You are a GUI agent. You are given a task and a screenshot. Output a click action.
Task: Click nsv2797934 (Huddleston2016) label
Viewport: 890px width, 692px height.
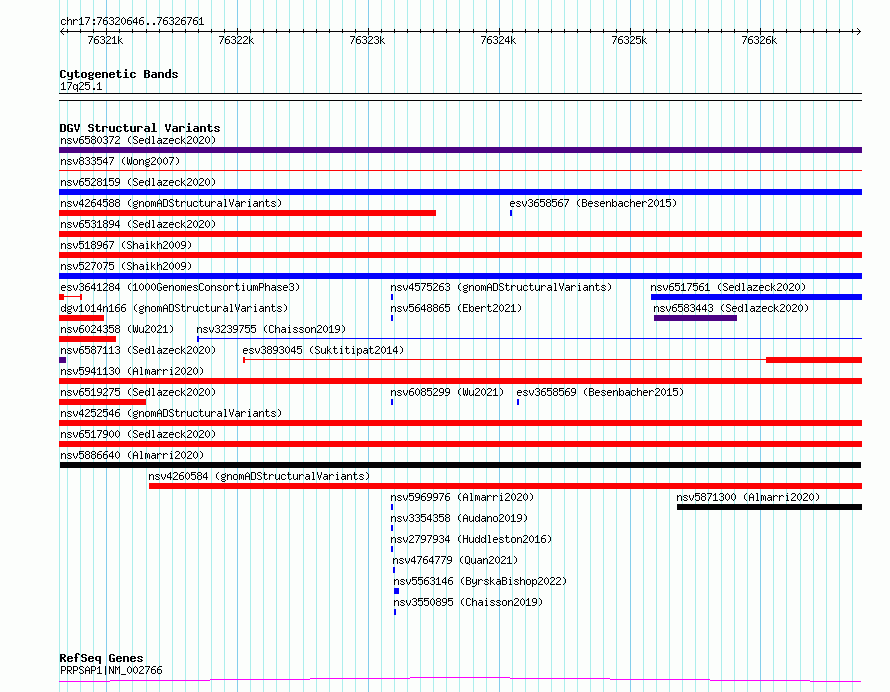point(471,539)
